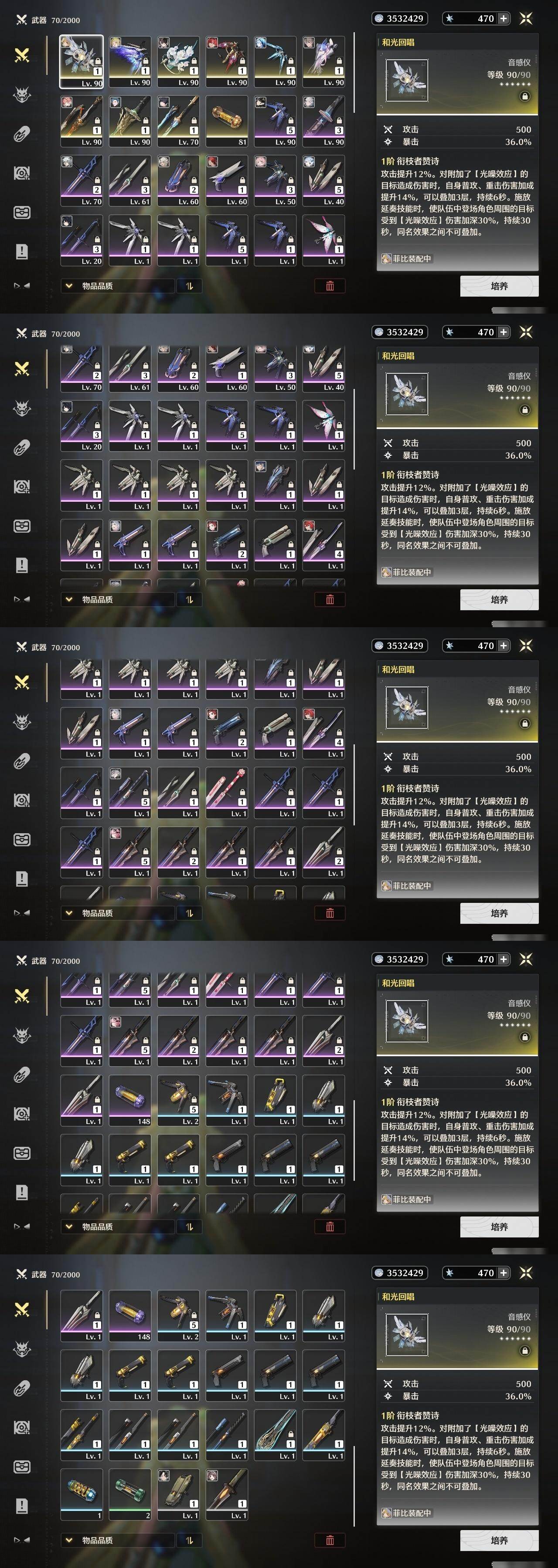Open the exclamation-mark quest items category, topmost sidebar
Image resolution: width=558 pixels, height=1568 pixels.
pyautogui.click(x=22, y=251)
